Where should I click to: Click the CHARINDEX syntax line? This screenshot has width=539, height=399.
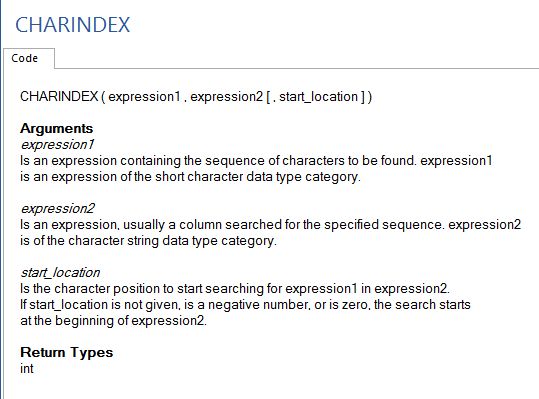pos(196,97)
